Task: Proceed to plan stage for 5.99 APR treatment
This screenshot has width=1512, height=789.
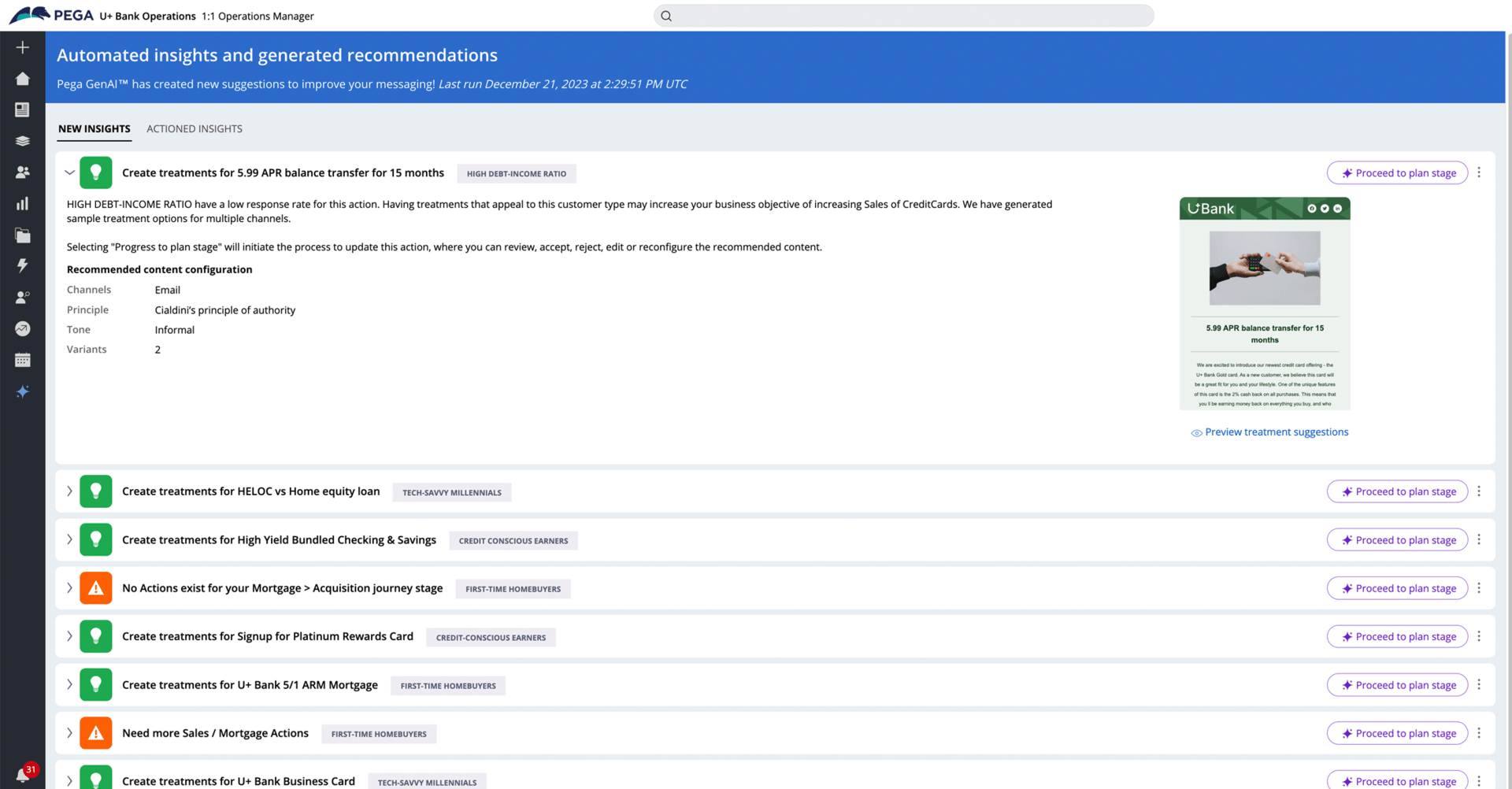Action: pyautogui.click(x=1397, y=173)
